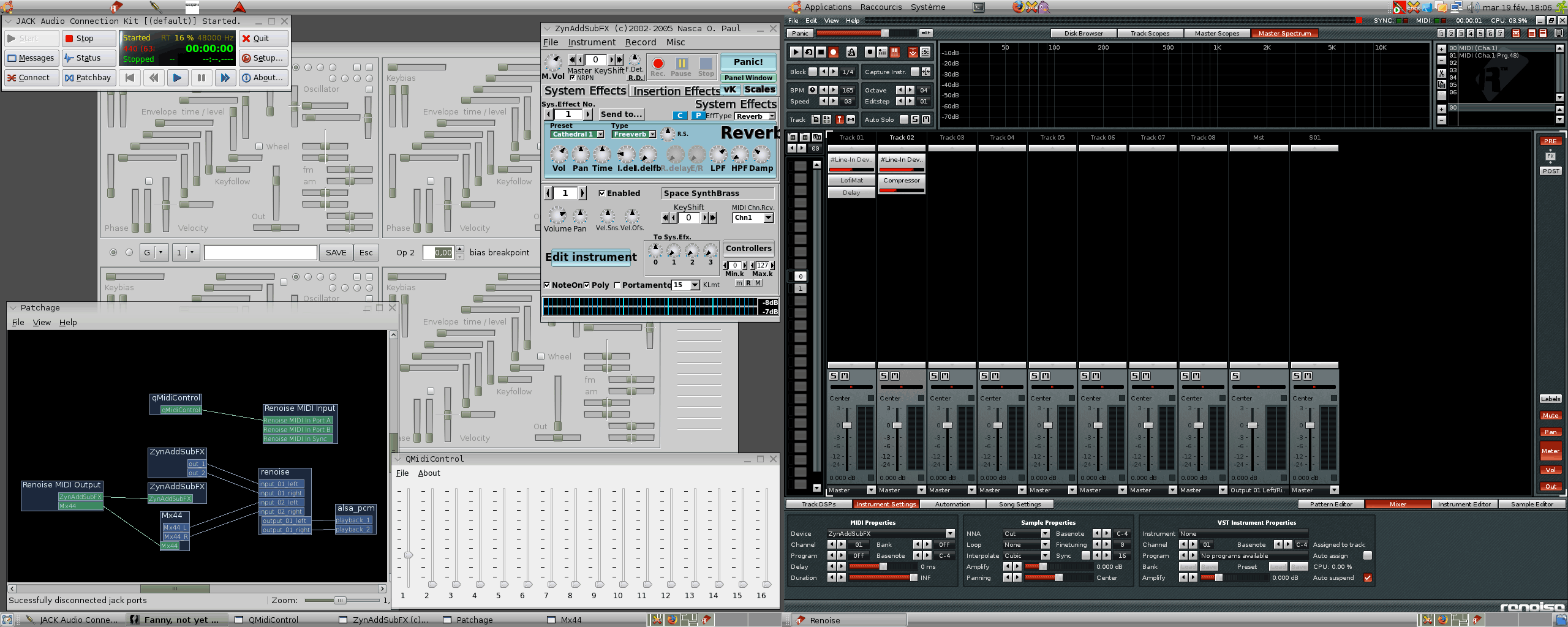This screenshot has height=627, width=1568.
Task: Enable the Portamento checkbox
Action: coord(617,285)
